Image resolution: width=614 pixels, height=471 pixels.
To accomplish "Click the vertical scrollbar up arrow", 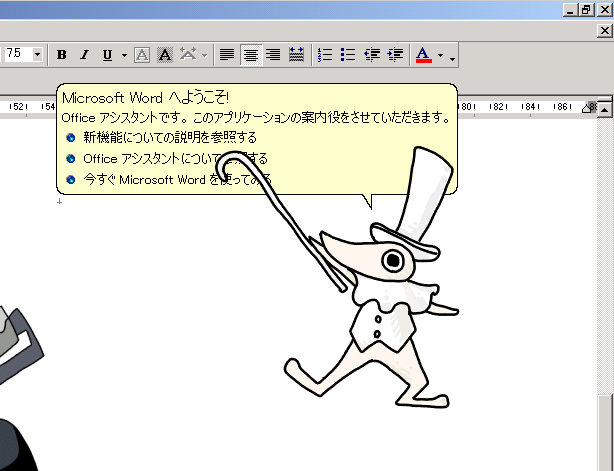I will pos(605,110).
